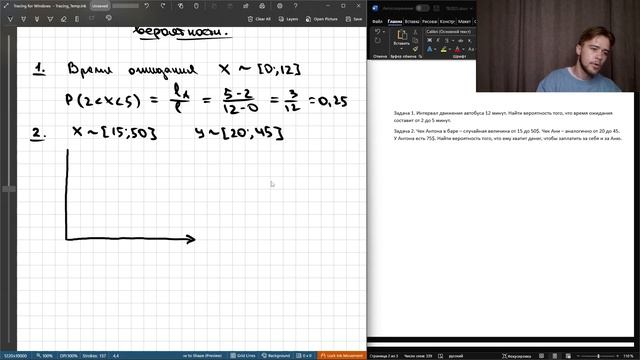The height and width of the screenshot is (360, 640).
Task: Click the Ink to Shape (Preview) status item
Action: pos(202,356)
